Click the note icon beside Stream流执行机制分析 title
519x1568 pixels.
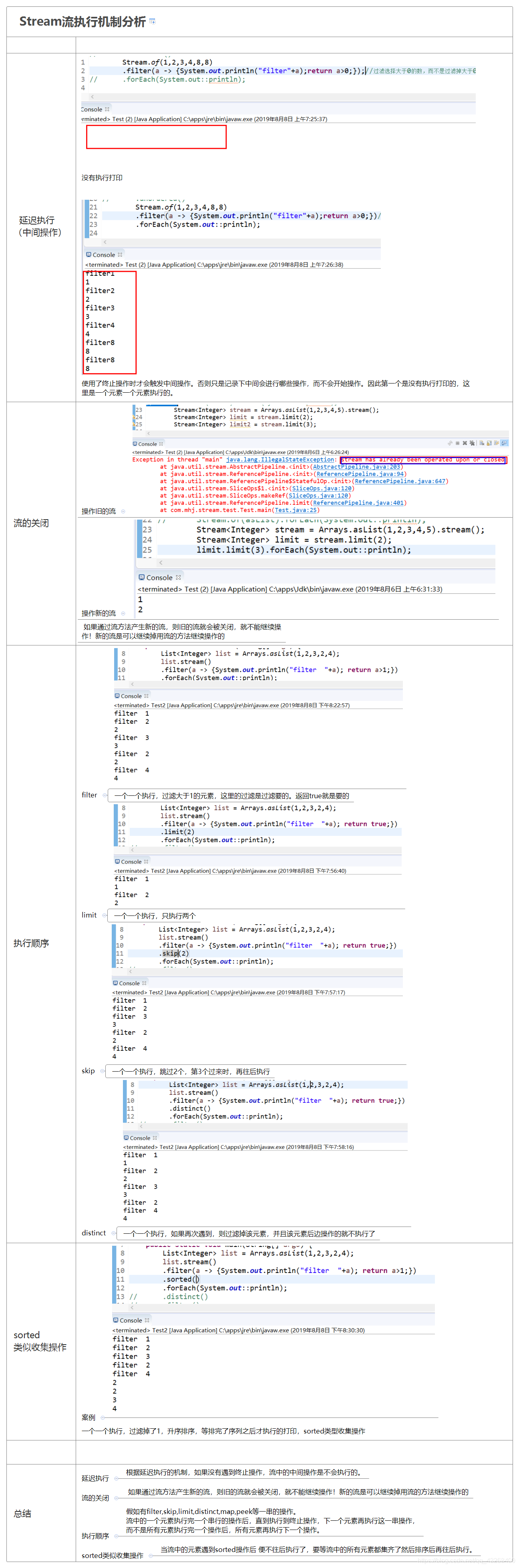point(152,21)
